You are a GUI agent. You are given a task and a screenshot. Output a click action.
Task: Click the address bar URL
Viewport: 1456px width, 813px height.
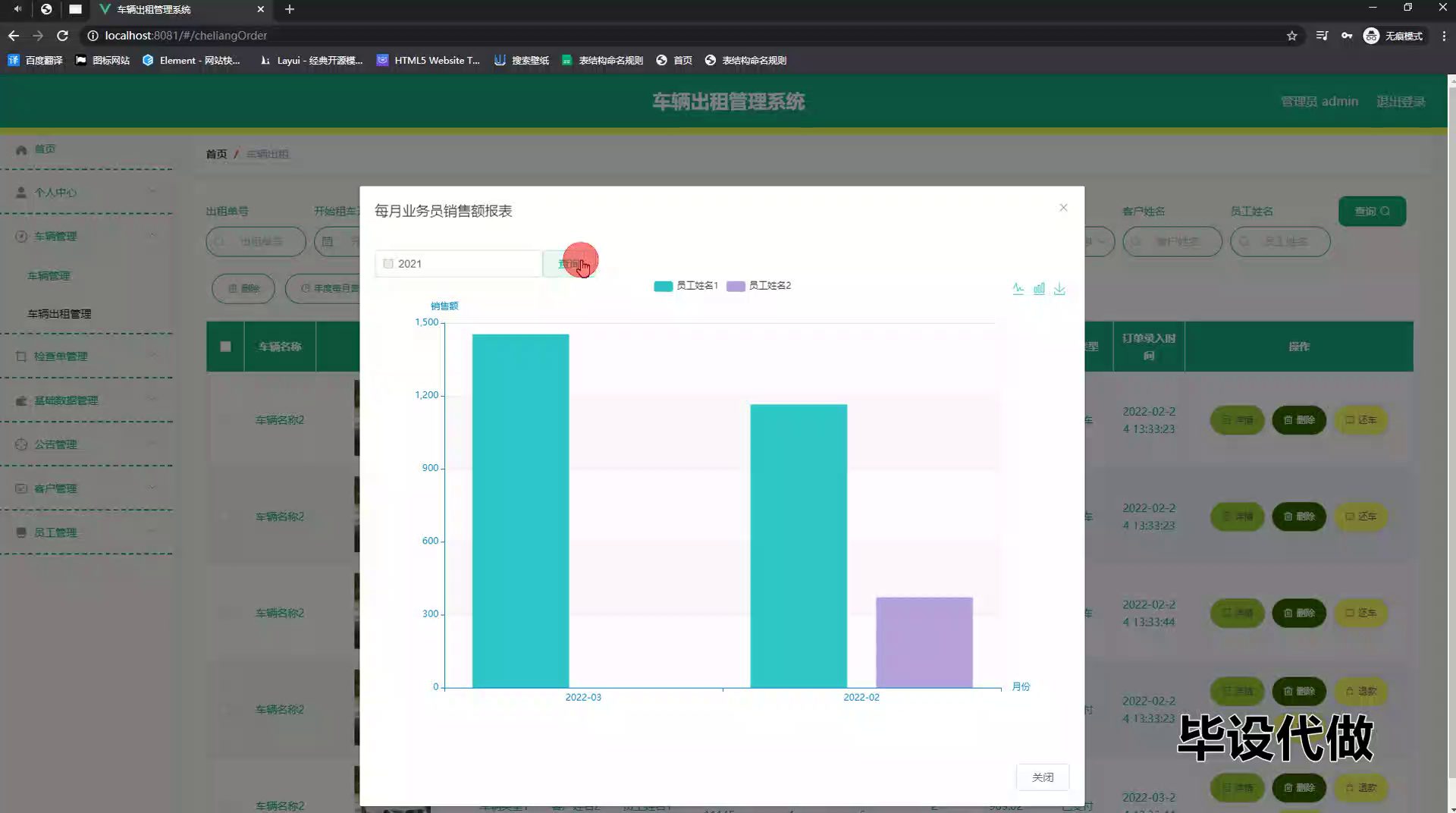pyautogui.click(x=186, y=36)
